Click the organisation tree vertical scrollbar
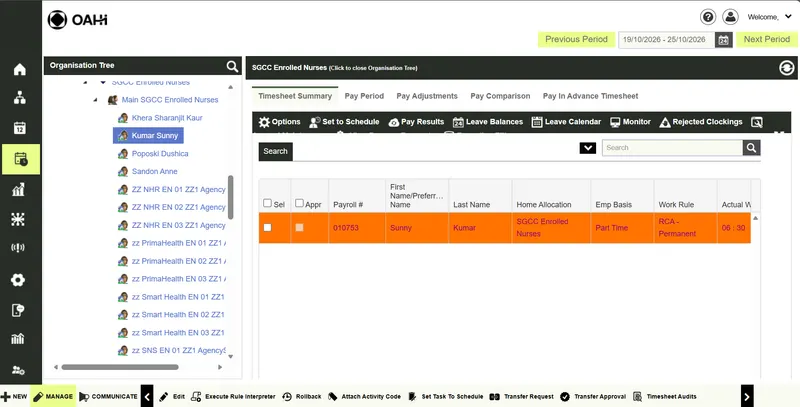This screenshot has width=800, height=407. point(231,197)
